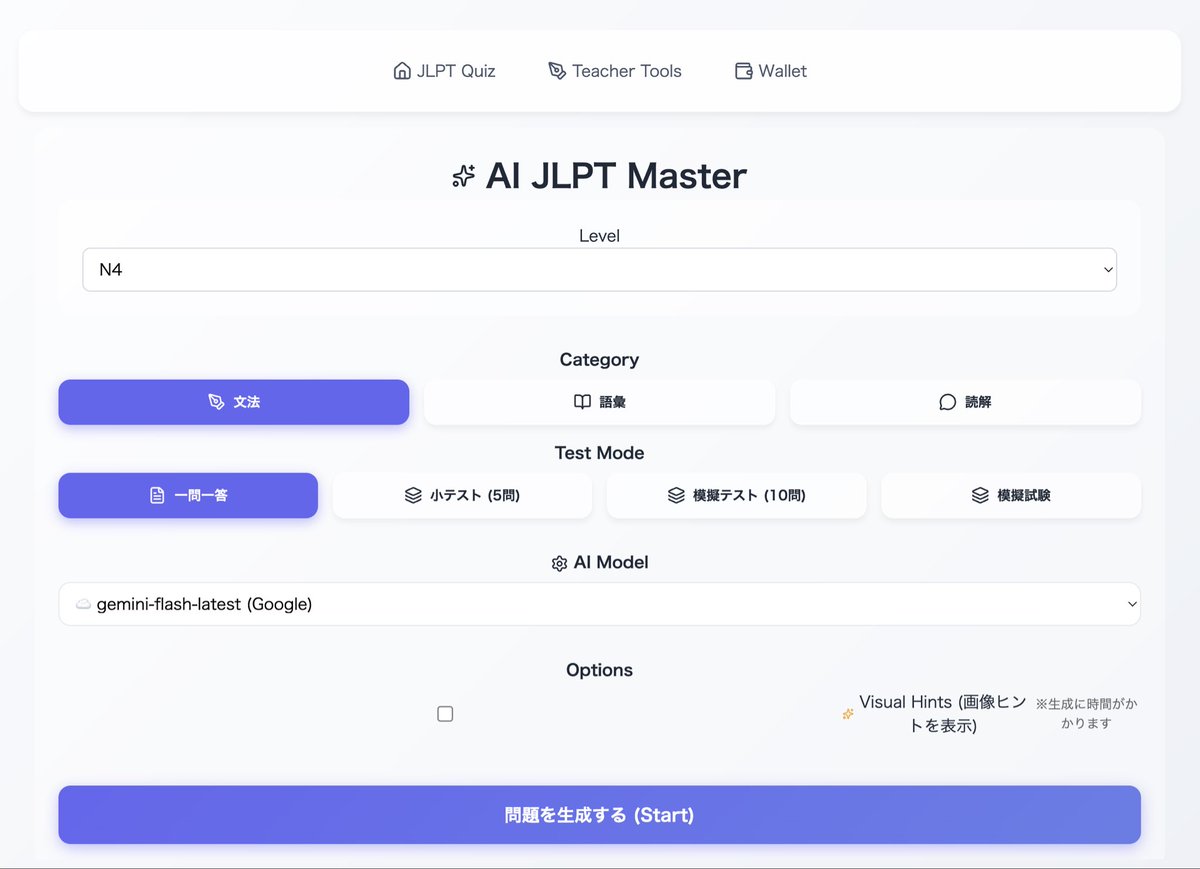Click the layers icon on 模擬試験
The height and width of the screenshot is (869, 1200).
[980, 496]
